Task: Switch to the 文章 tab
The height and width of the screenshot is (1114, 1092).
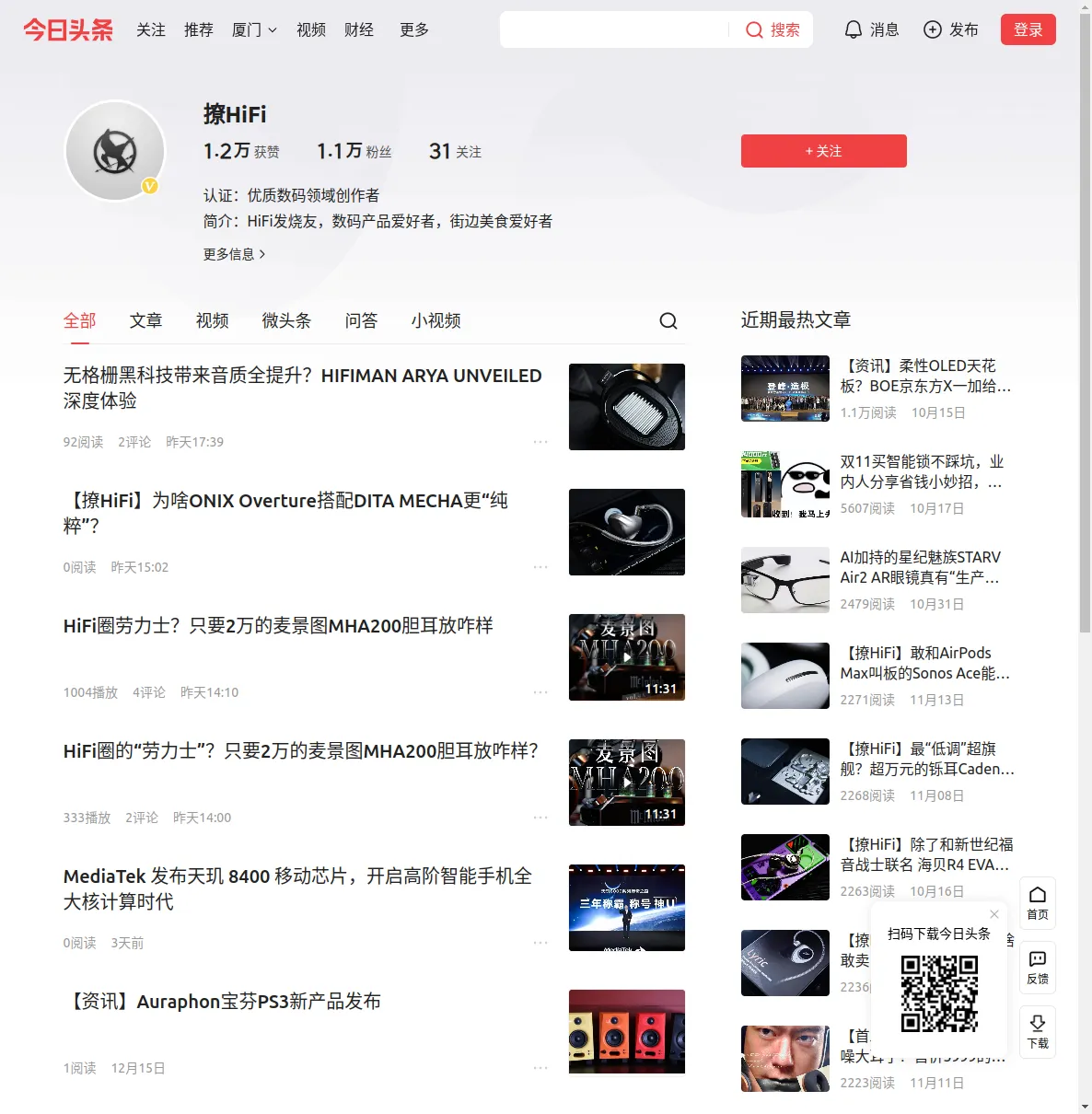Action: coord(146,320)
